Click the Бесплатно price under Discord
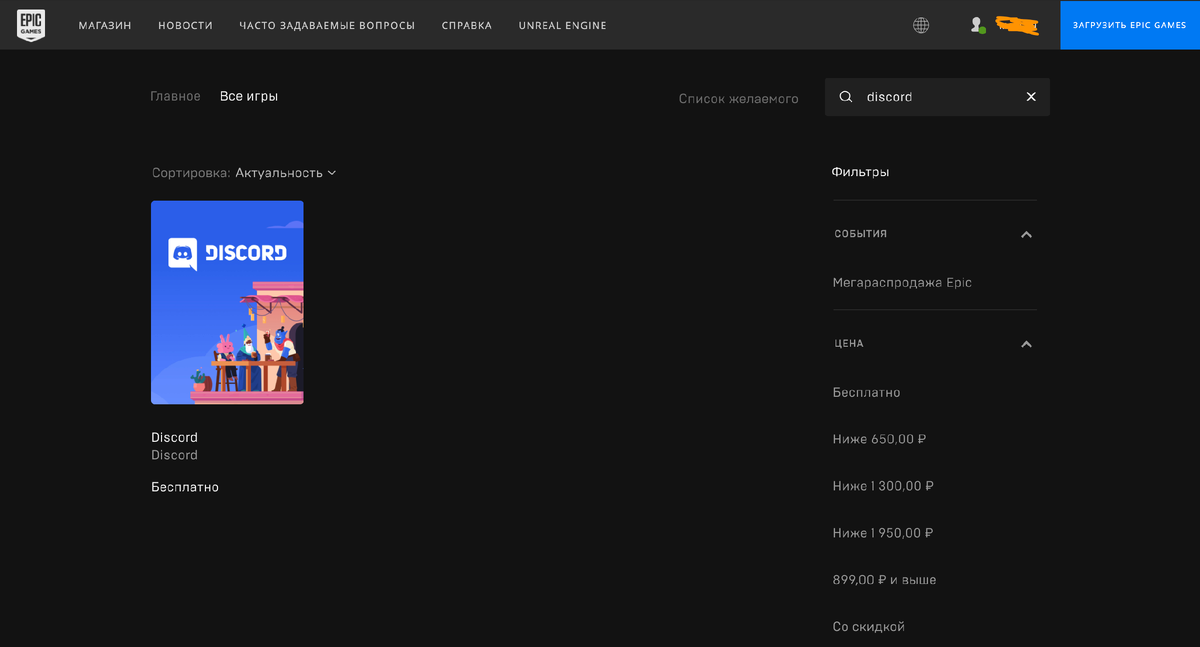Screen dimensions: 1200x647 pos(185,487)
